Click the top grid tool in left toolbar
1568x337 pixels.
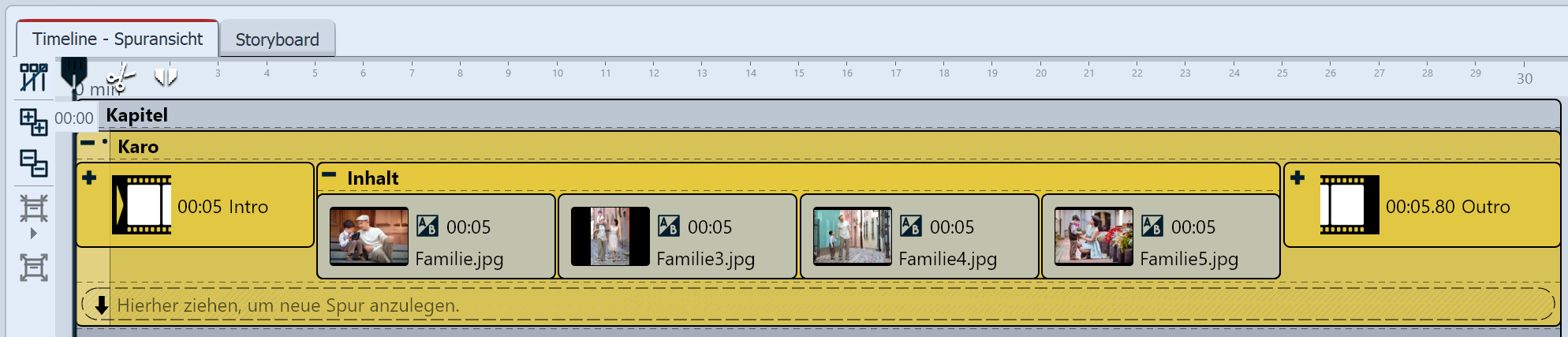click(33, 77)
